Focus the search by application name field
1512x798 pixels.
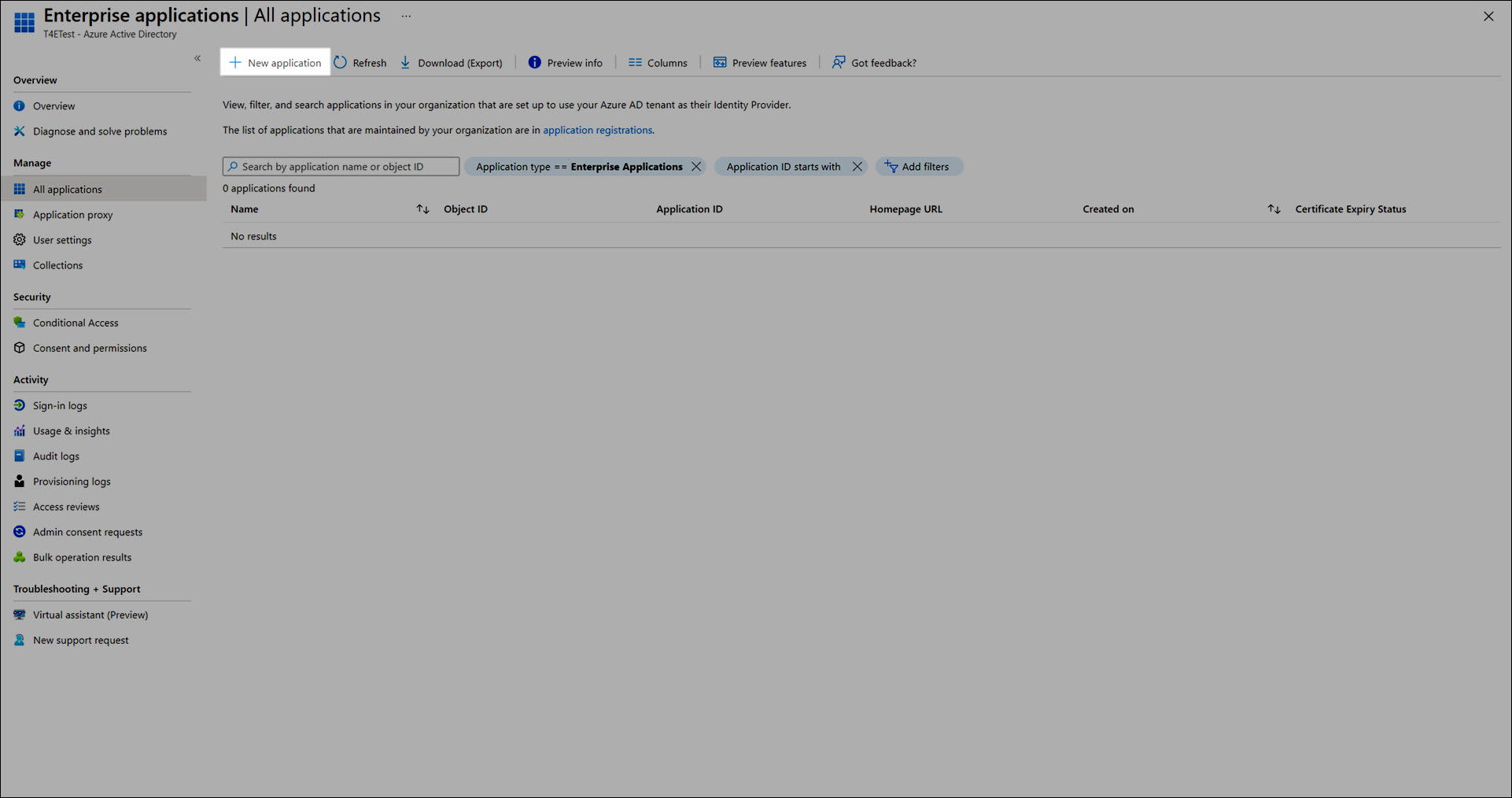tap(341, 166)
